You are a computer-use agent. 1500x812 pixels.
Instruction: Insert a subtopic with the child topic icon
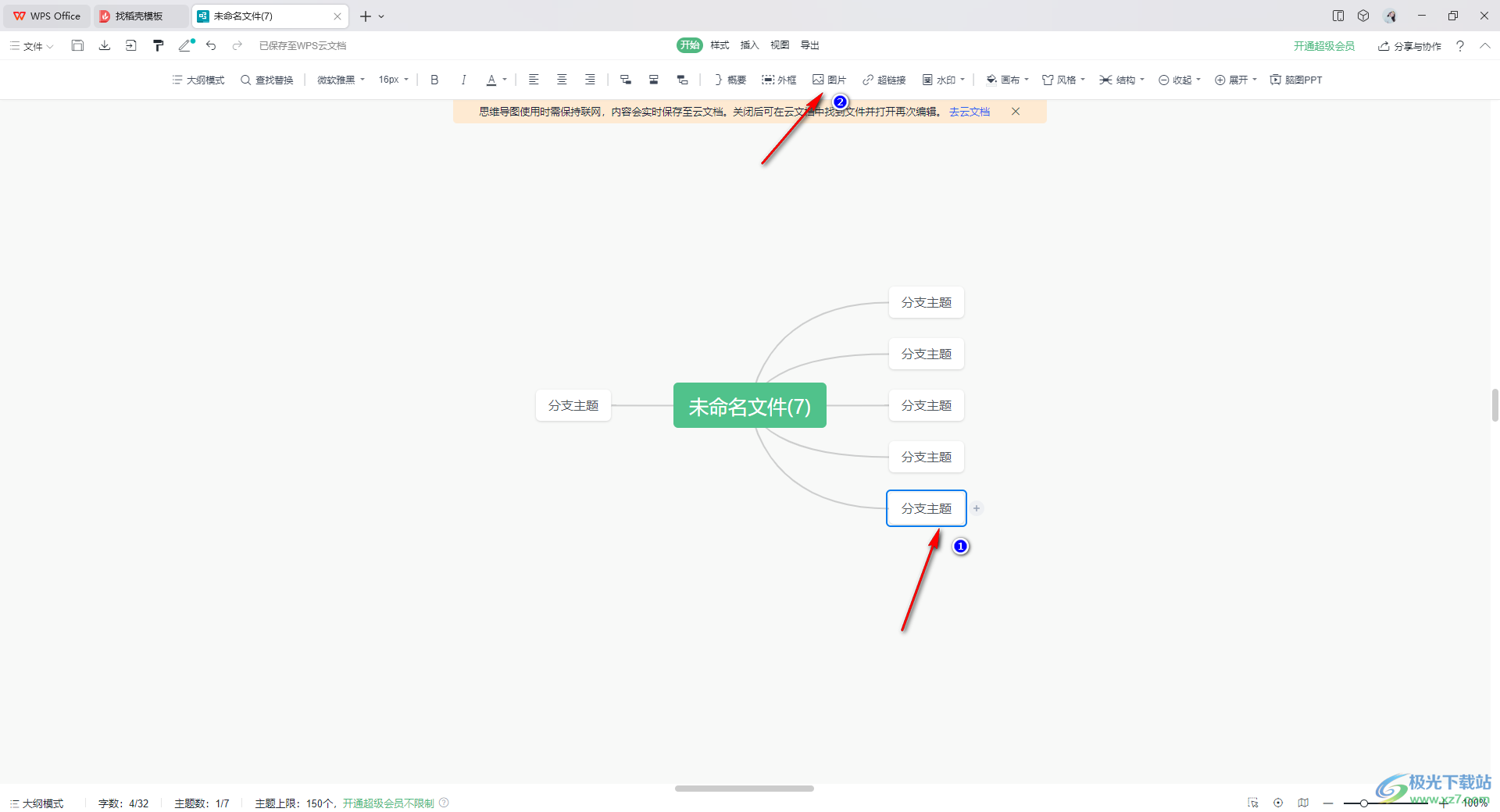[x=625, y=80]
